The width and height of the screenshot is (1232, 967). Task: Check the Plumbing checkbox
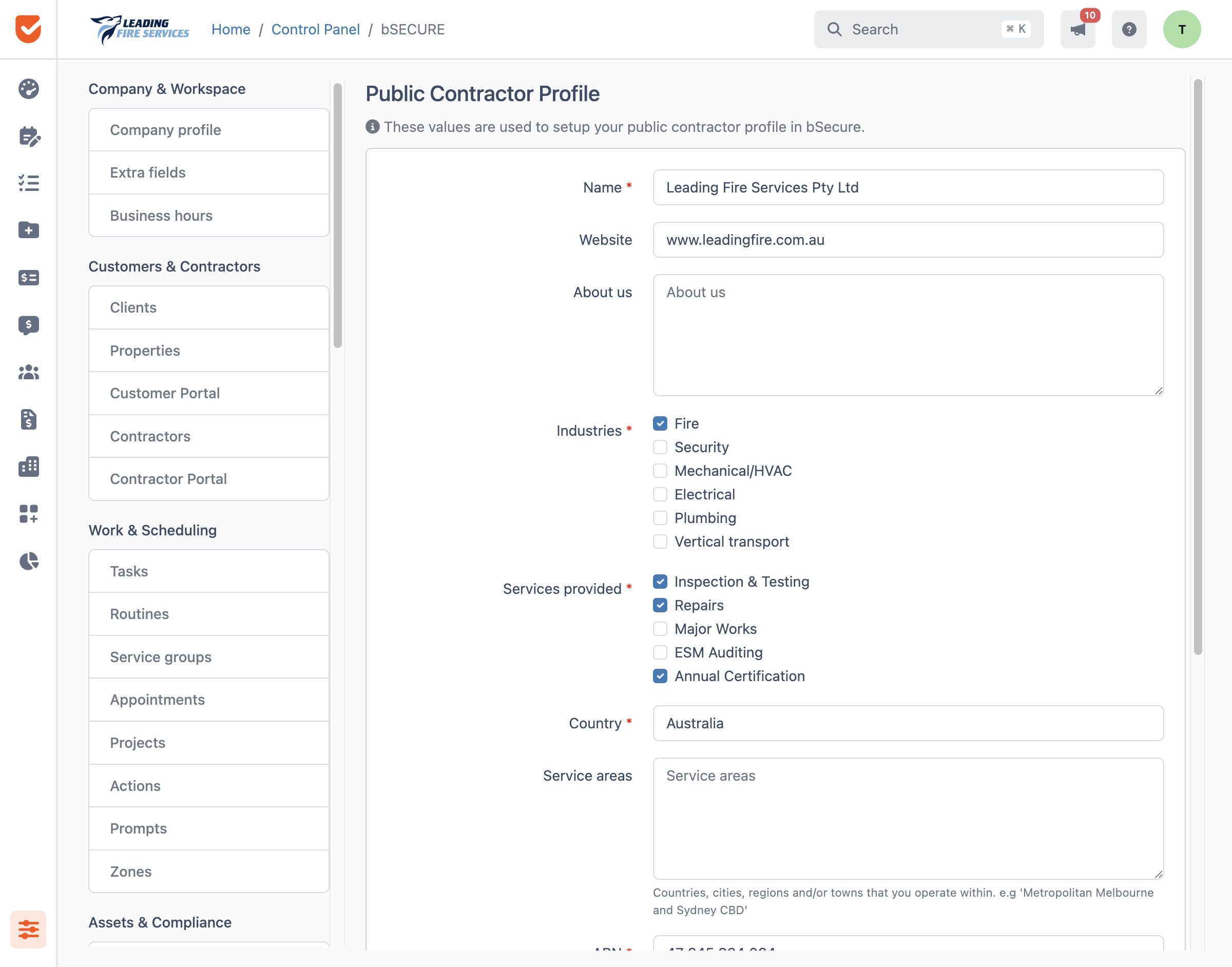(x=660, y=518)
